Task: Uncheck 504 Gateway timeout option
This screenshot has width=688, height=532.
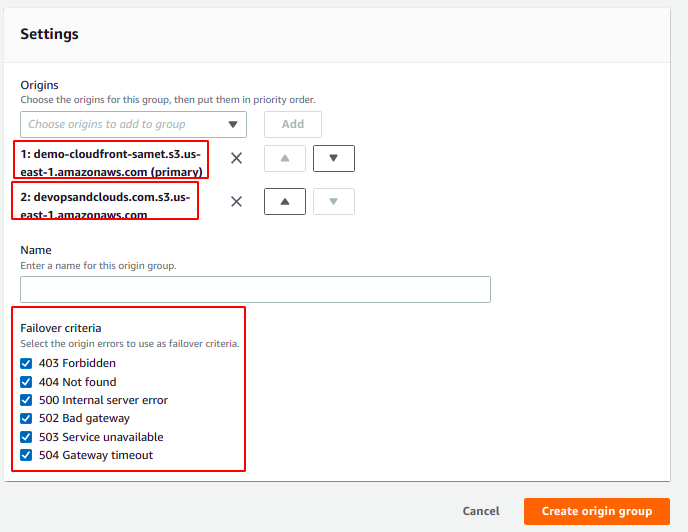Action: click(x=26, y=455)
